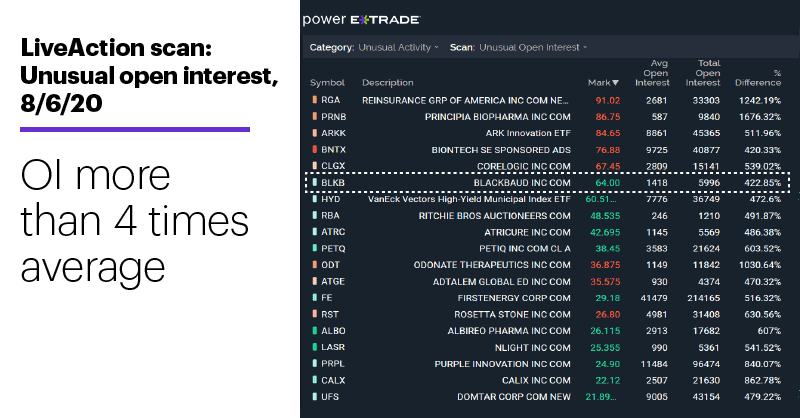
Task: Select the ATRC symbol
Action: pyautogui.click(x=333, y=232)
